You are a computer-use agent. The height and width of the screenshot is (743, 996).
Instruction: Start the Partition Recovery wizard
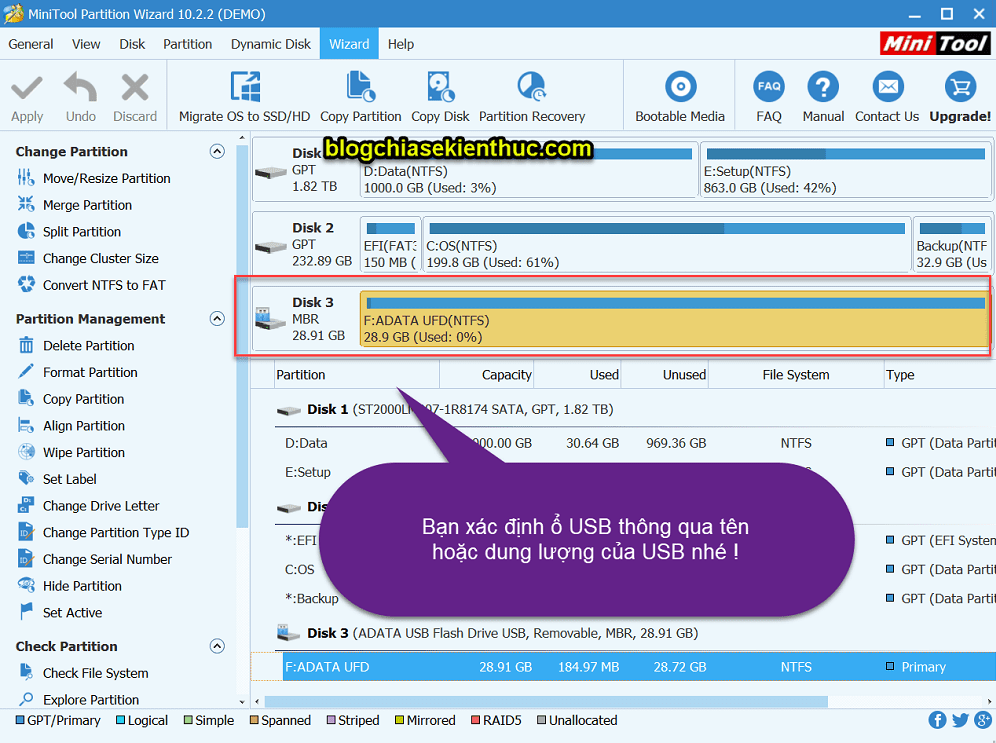click(532, 97)
